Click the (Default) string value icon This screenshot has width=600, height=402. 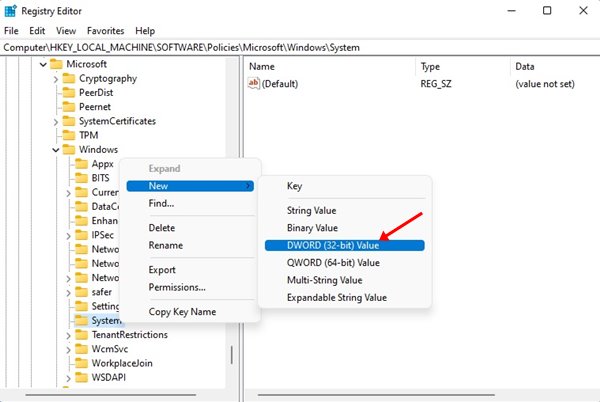click(254, 85)
